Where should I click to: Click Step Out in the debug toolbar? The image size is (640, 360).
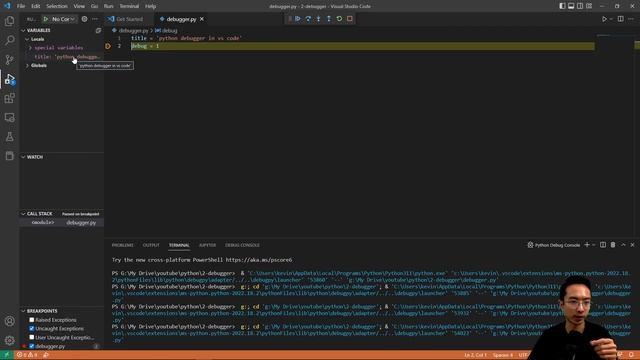(329, 19)
